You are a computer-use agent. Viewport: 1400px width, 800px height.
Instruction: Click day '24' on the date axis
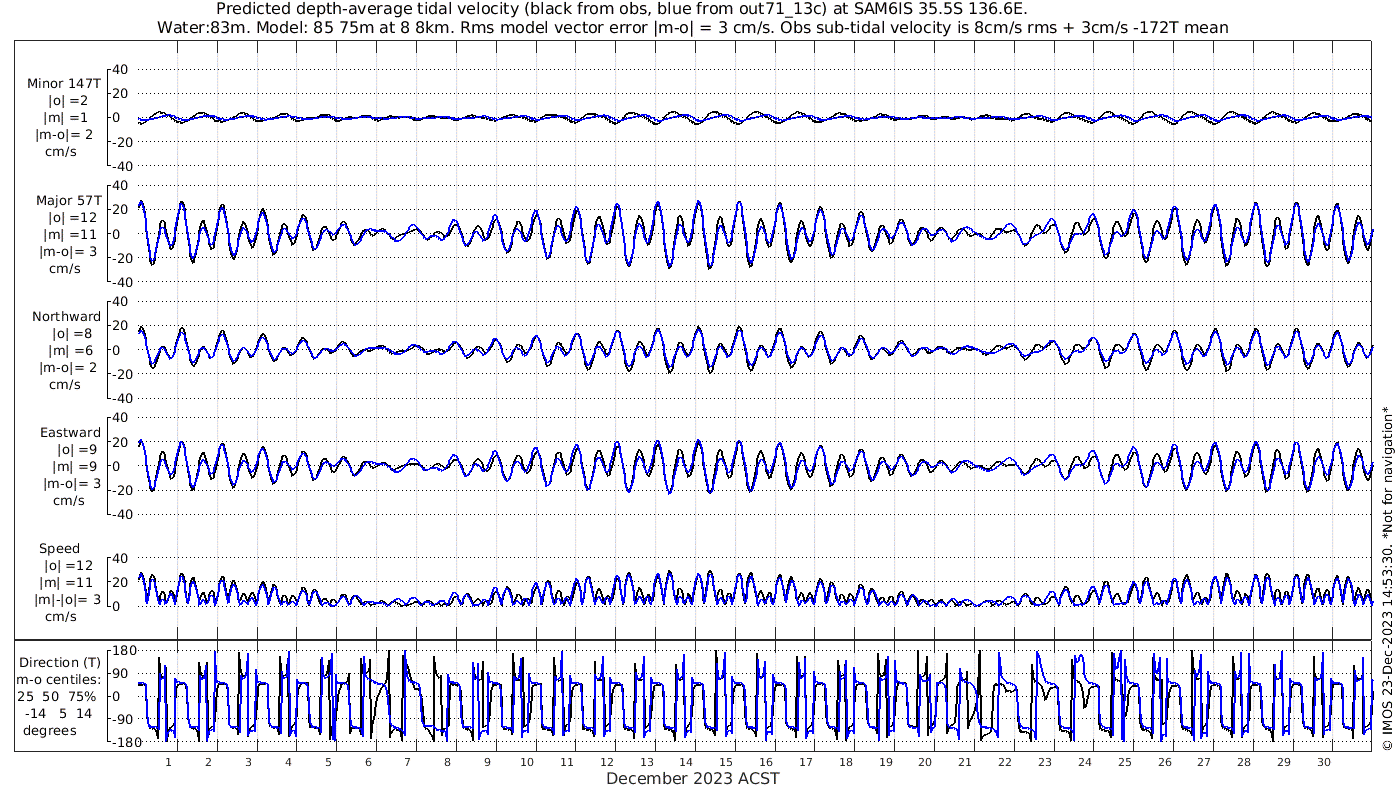tap(1085, 762)
